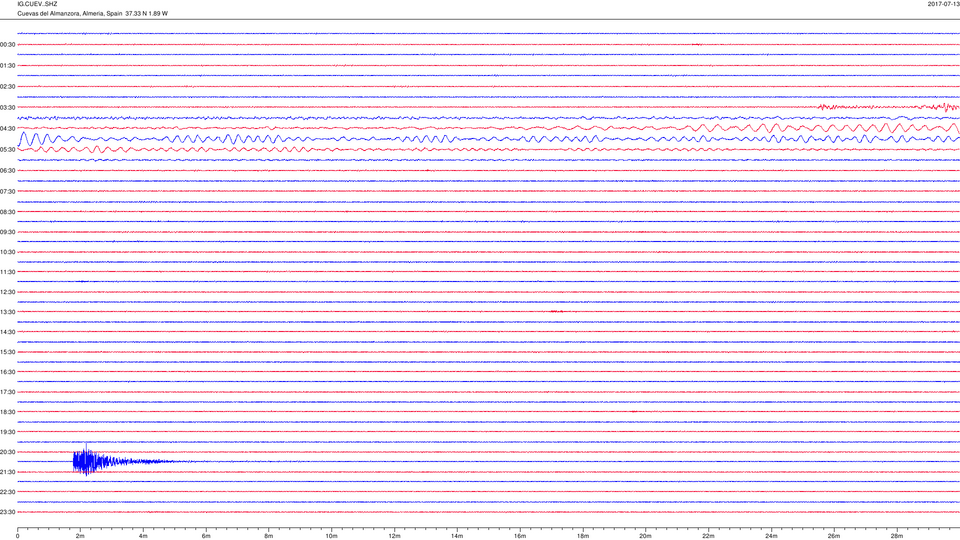The height and width of the screenshot is (540, 960).
Task: Click the 24m axis tick label
Action: (x=771, y=536)
